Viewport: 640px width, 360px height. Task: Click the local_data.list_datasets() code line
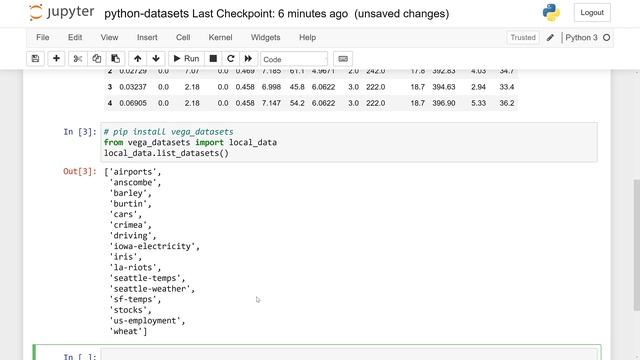click(x=166, y=153)
